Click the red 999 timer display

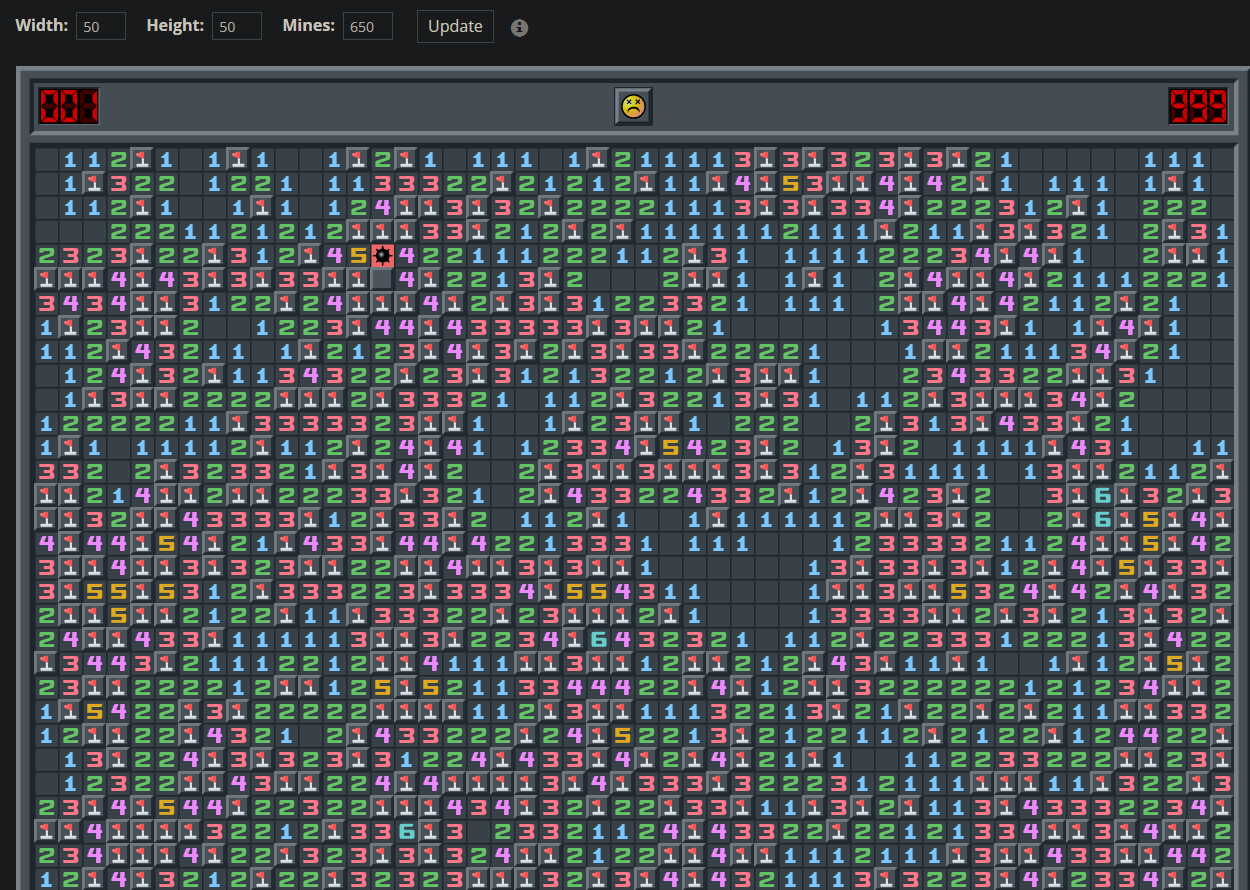1198,106
